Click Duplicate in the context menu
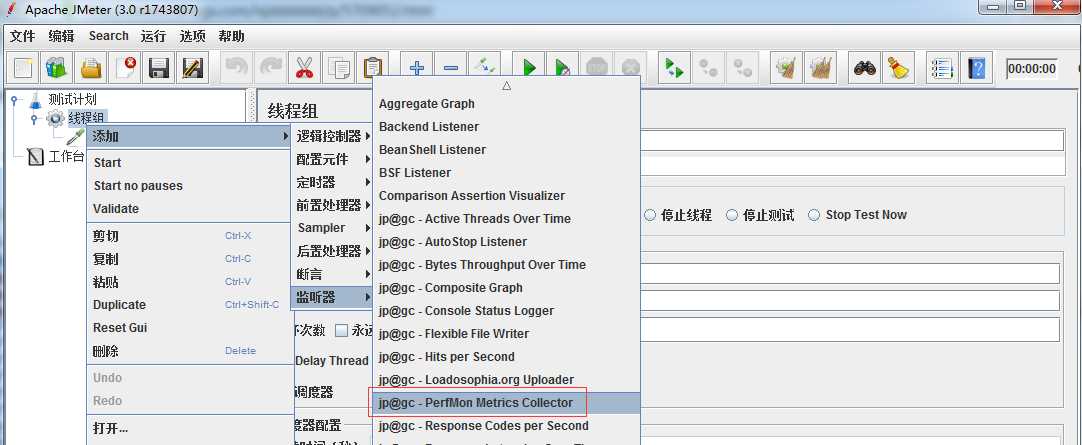 [188, 305]
